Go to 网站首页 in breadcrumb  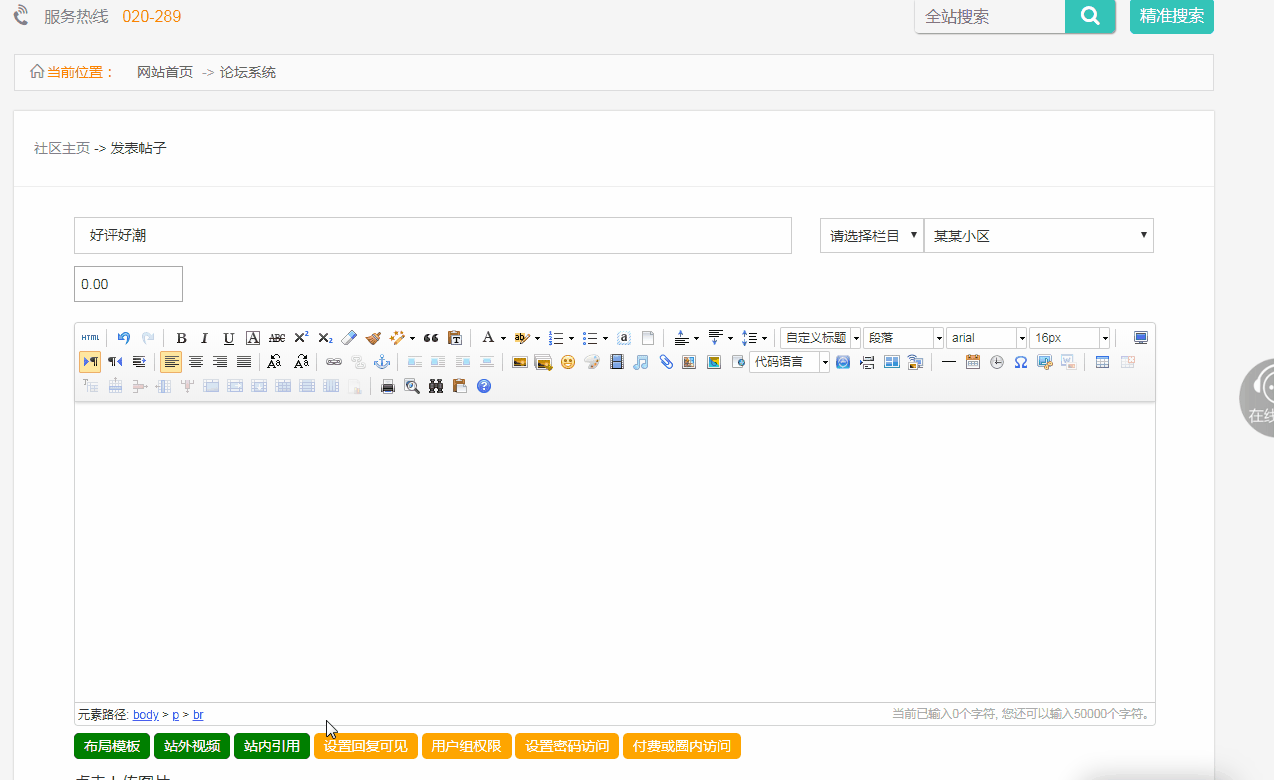click(165, 72)
